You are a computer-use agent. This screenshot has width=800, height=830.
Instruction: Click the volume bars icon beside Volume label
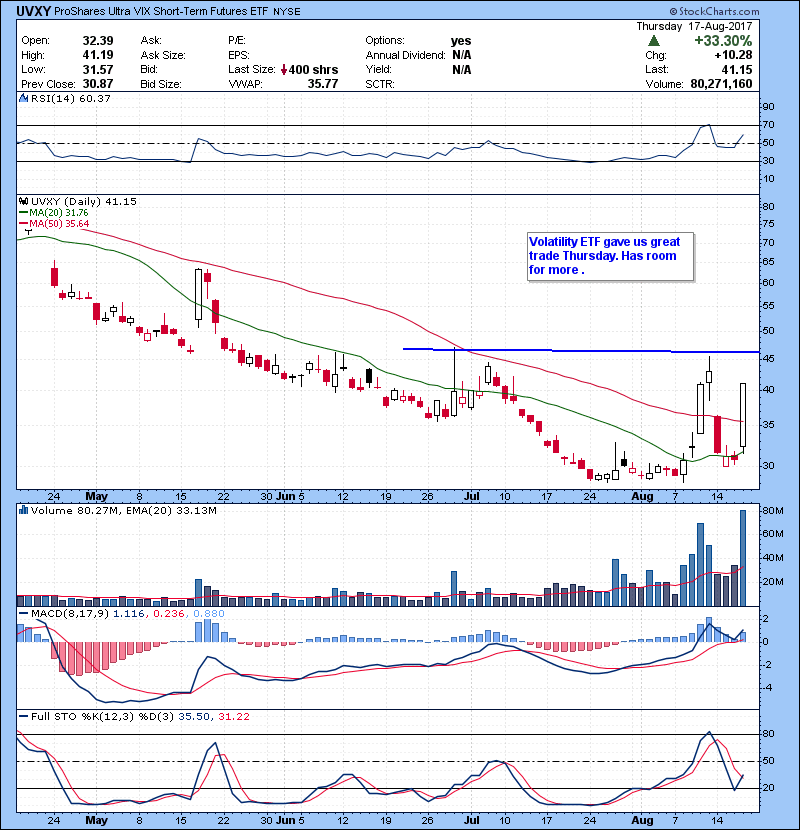(x=23, y=510)
